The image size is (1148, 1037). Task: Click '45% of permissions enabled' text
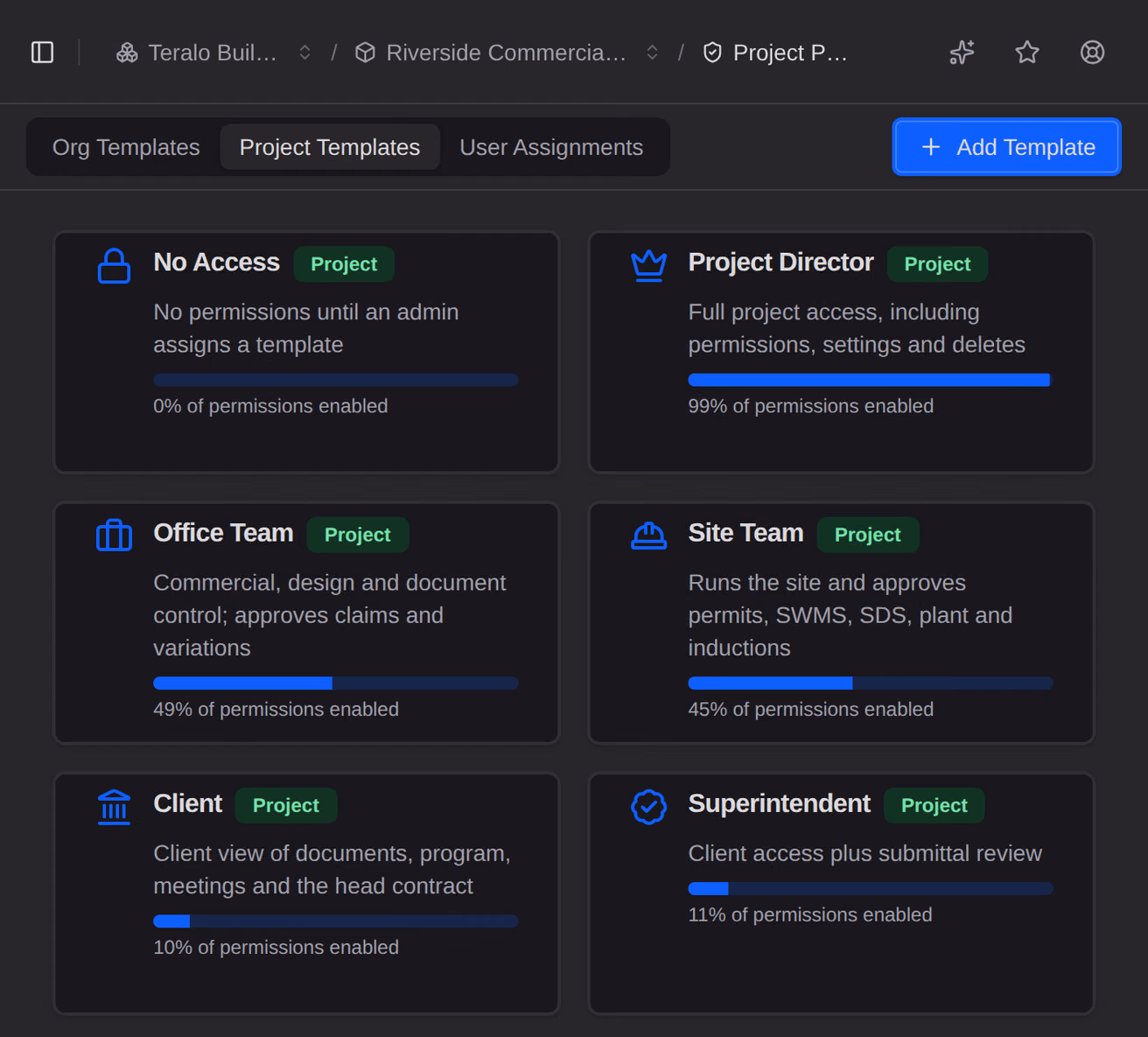point(810,709)
